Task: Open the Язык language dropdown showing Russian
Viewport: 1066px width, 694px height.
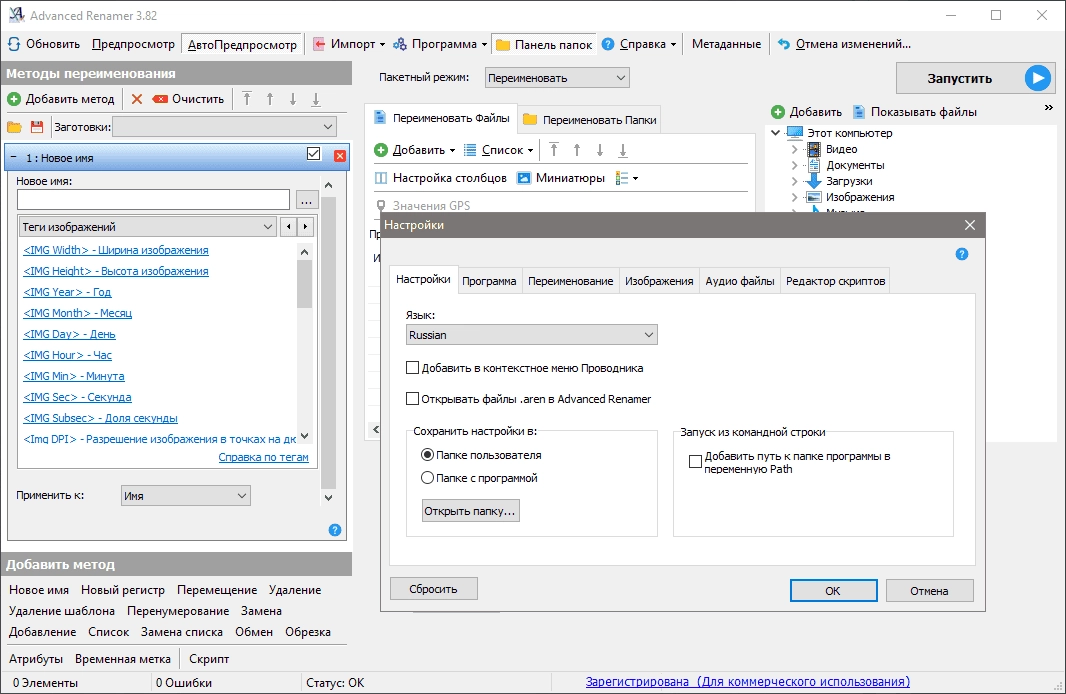Action: (x=532, y=335)
